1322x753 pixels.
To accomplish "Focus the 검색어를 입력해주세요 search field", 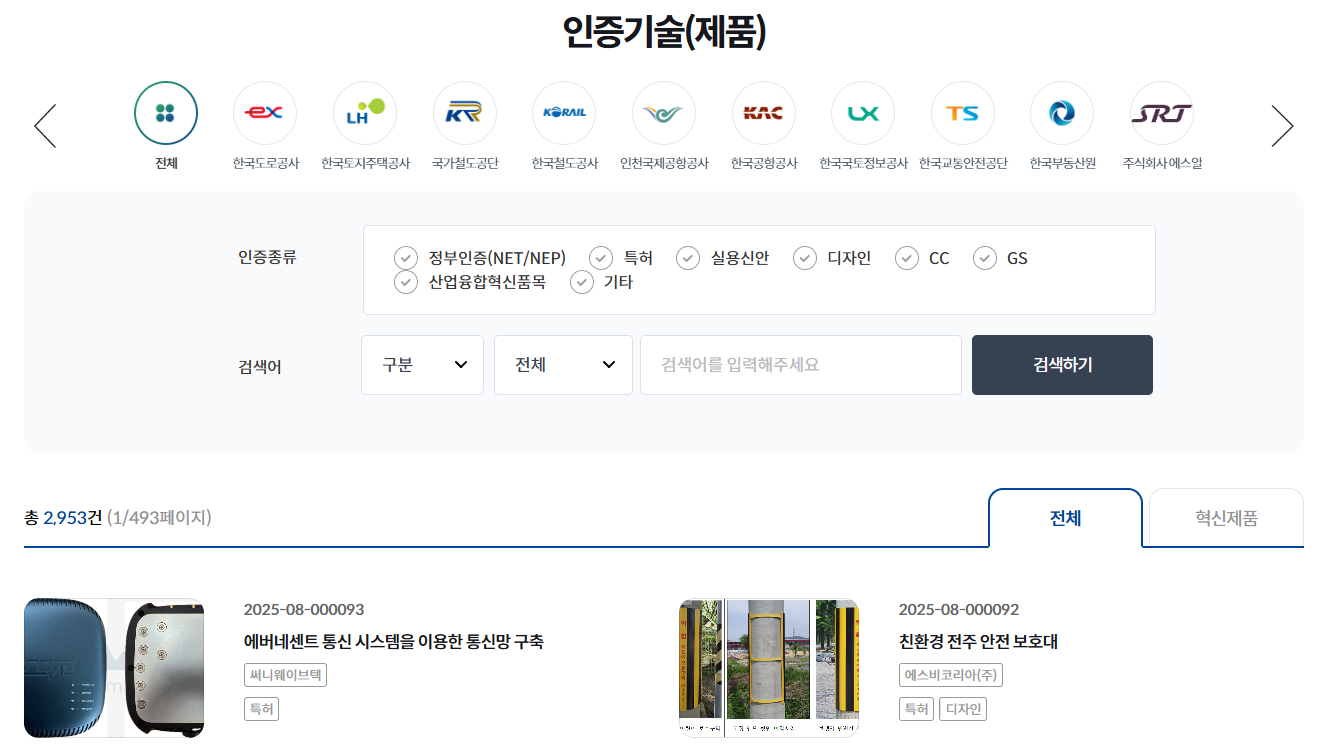I will click(x=801, y=365).
